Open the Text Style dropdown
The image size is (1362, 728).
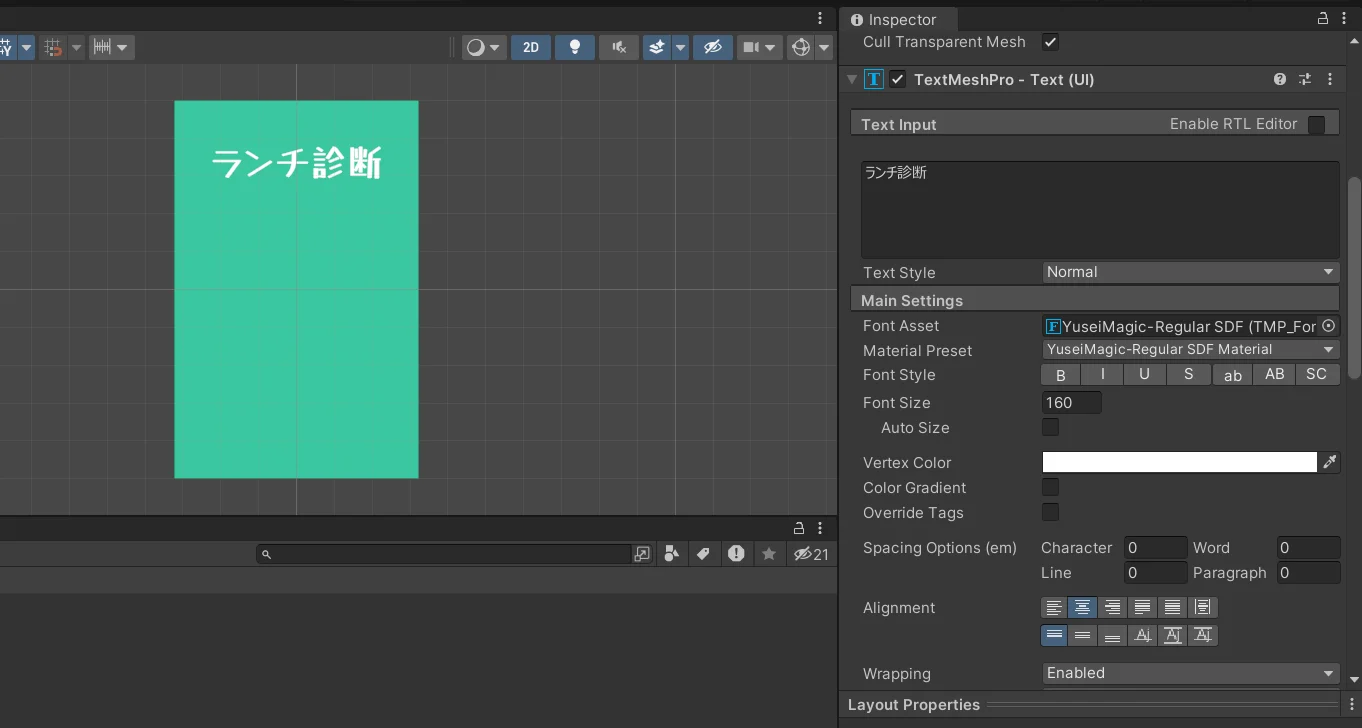click(1190, 272)
